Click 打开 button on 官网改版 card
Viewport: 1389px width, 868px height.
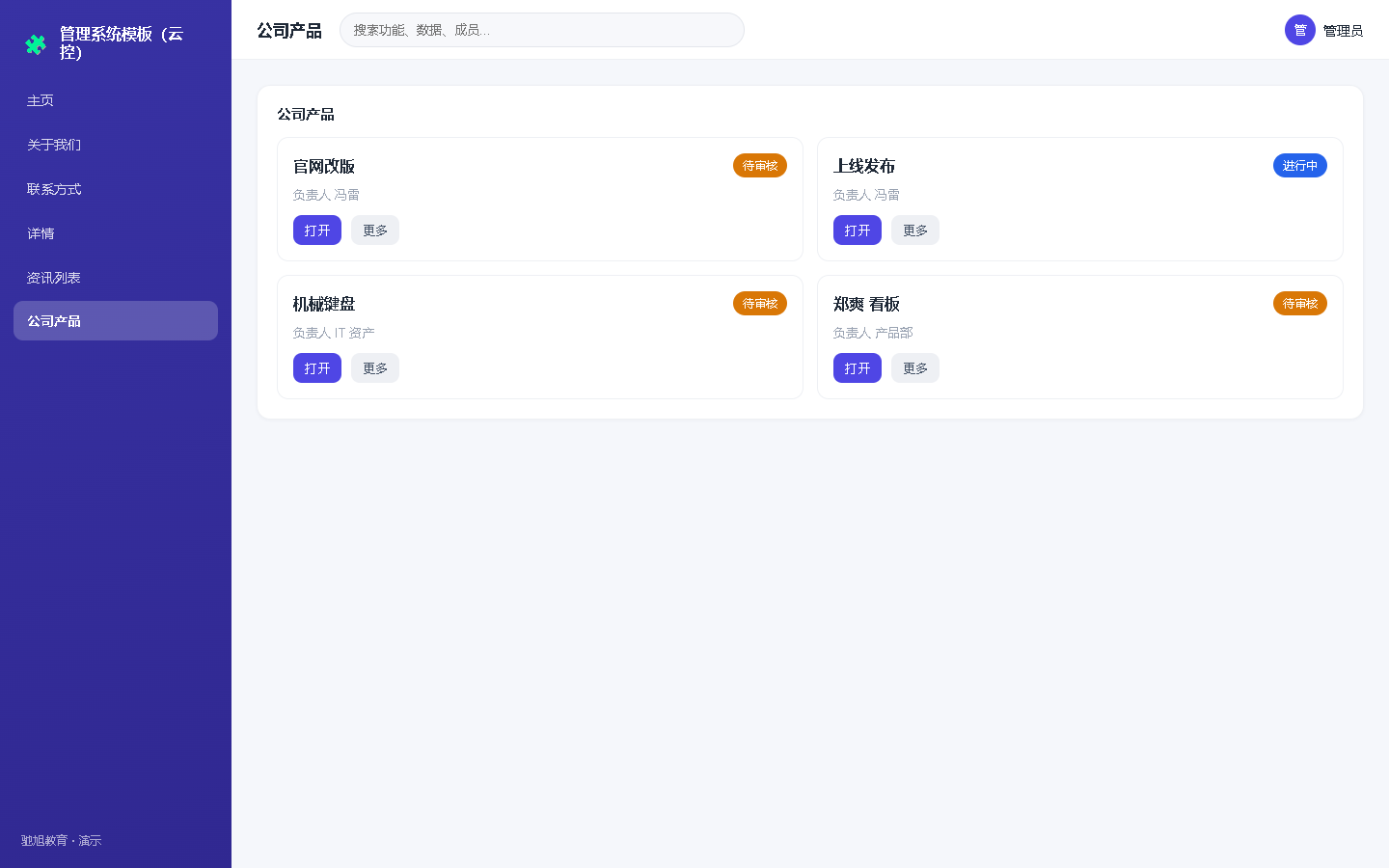click(317, 231)
